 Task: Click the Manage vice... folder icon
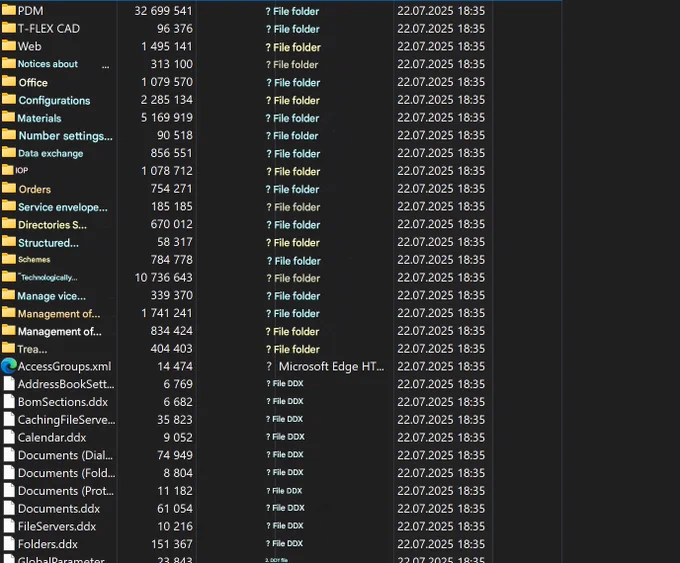point(9,295)
